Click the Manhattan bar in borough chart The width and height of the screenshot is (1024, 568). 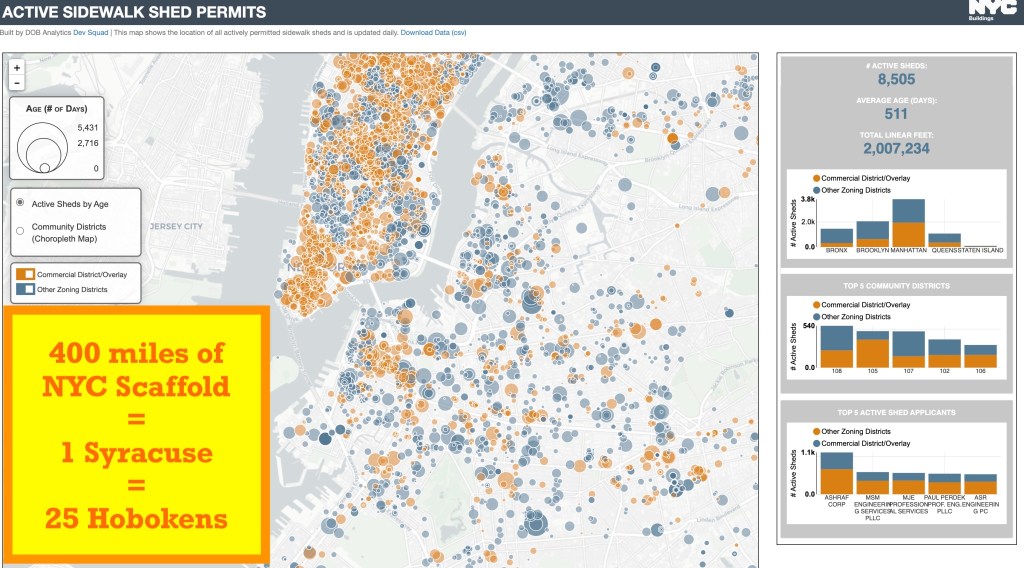[908, 223]
